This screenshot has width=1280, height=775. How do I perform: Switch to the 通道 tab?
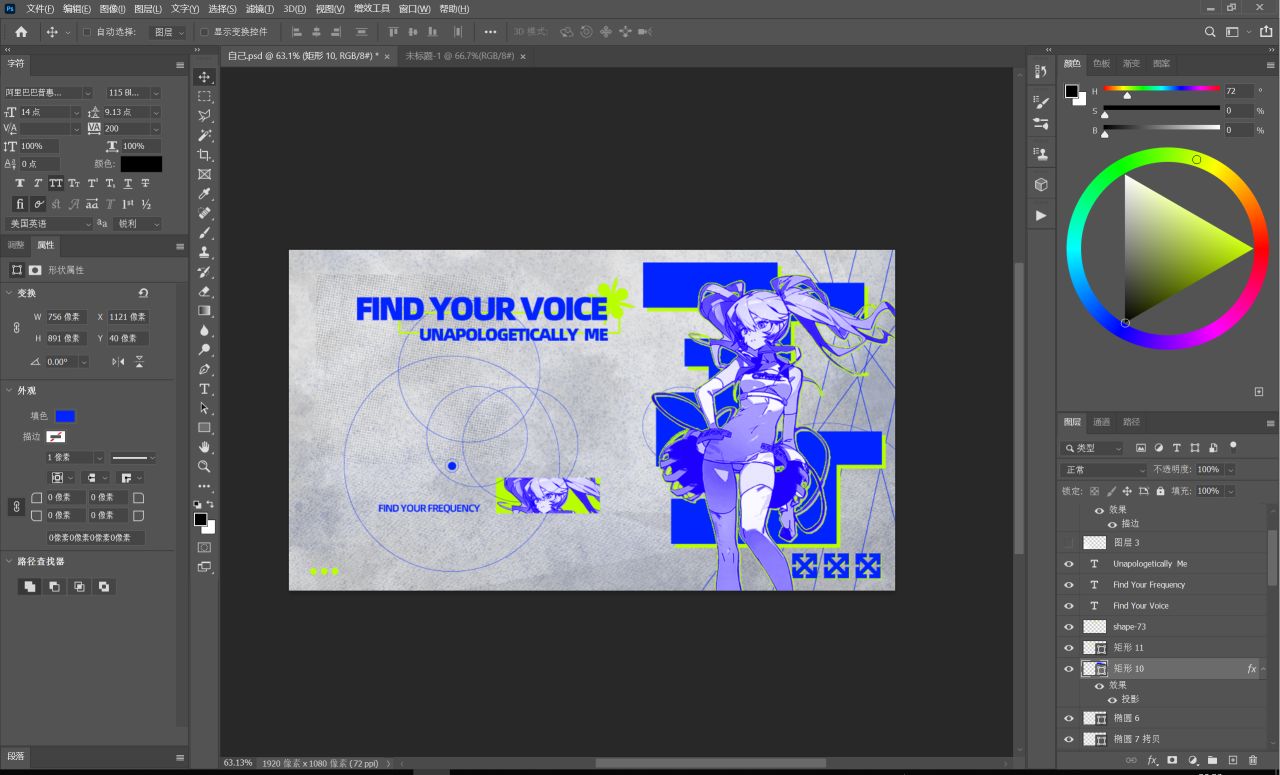[1101, 422]
